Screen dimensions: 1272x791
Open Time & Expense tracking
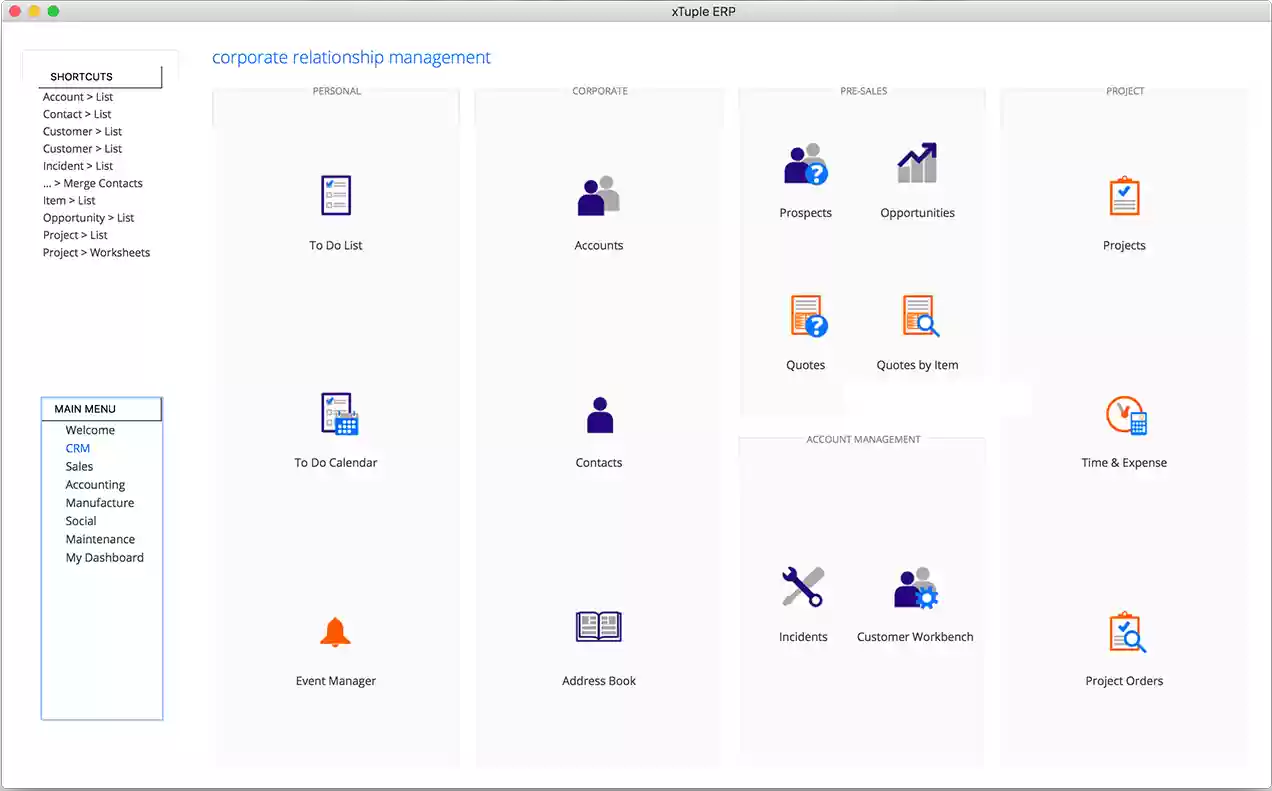click(1124, 413)
